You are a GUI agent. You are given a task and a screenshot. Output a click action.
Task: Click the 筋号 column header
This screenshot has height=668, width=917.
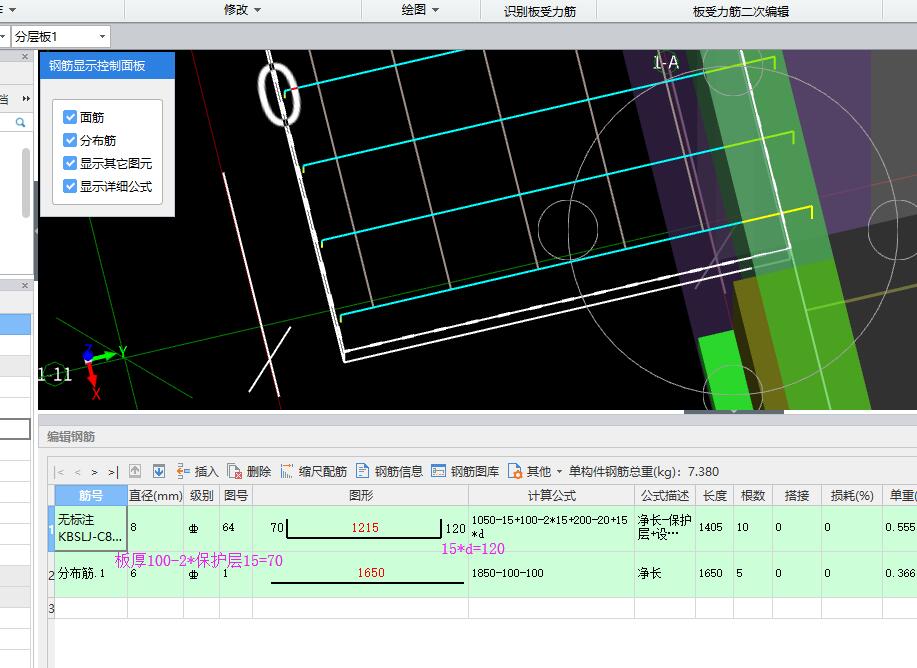point(91,495)
